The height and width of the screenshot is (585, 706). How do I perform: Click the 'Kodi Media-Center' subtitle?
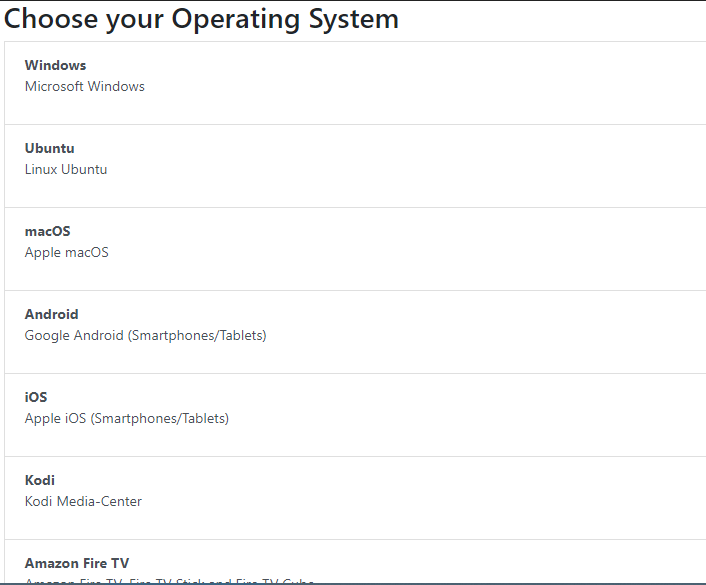pyautogui.click(x=84, y=501)
